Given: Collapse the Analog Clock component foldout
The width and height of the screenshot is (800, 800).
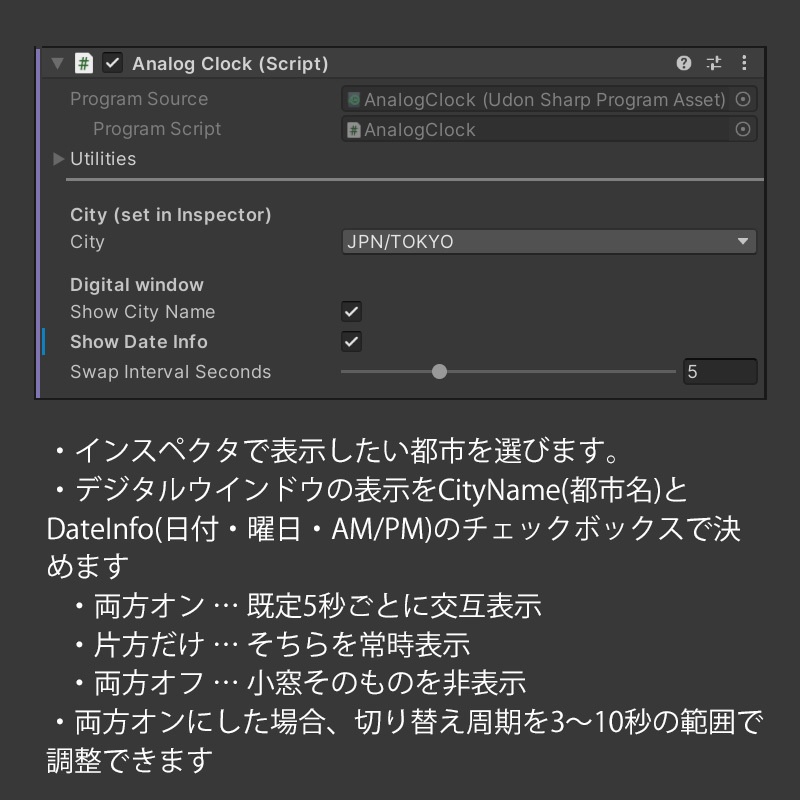Looking at the screenshot, I should click(x=57, y=63).
